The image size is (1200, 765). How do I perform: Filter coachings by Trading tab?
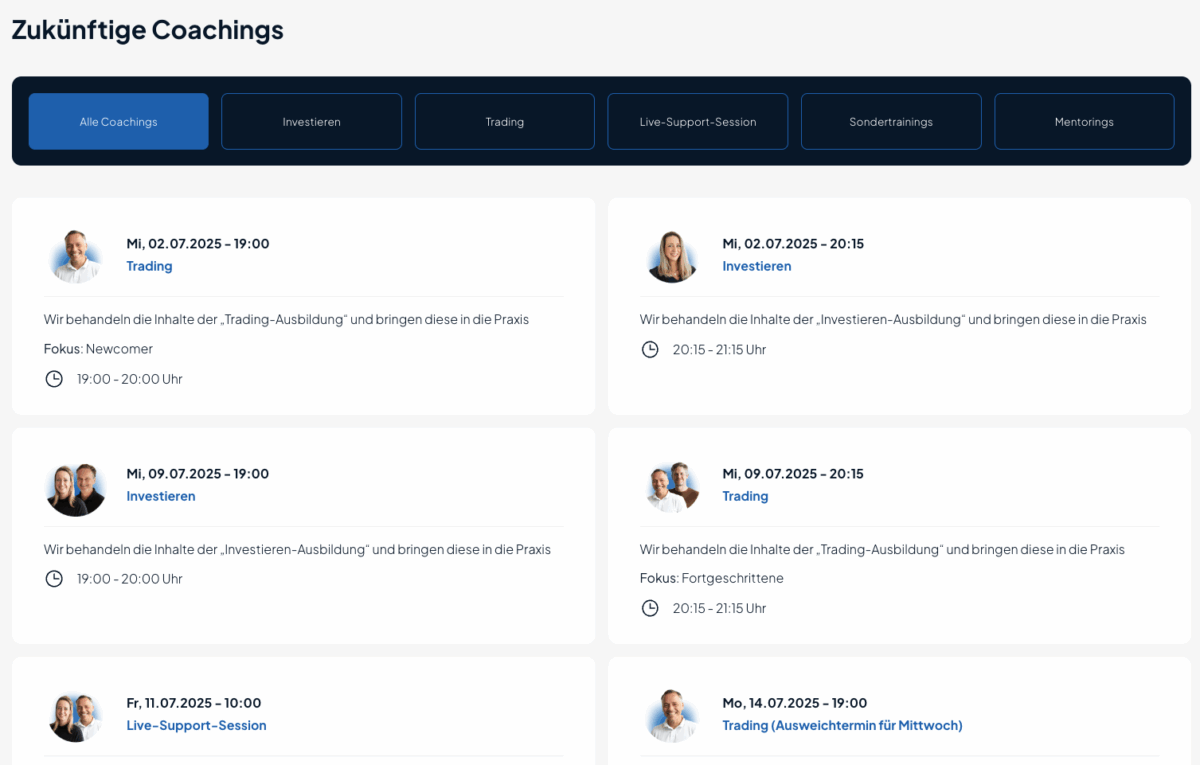point(505,122)
